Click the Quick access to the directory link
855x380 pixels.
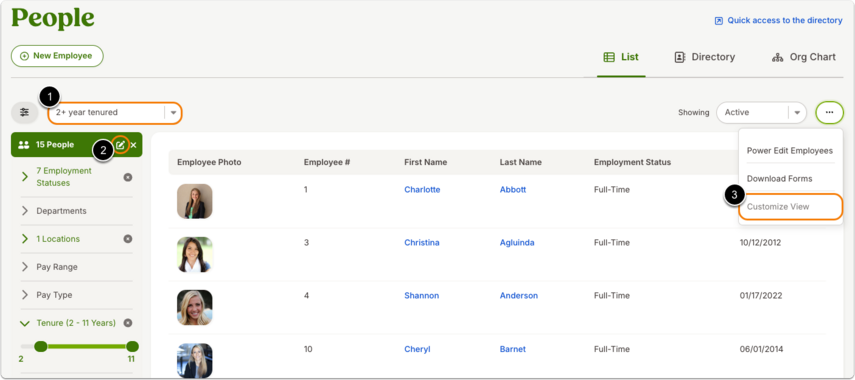[x=778, y=20]
